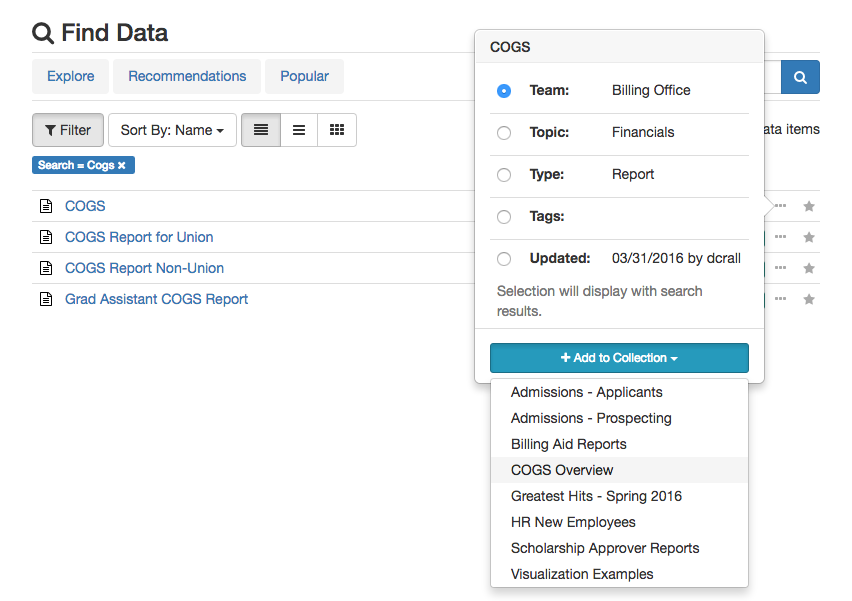Select the Team radio button
The width and height of the screenshot is (852, 601).
click(504, 91)
